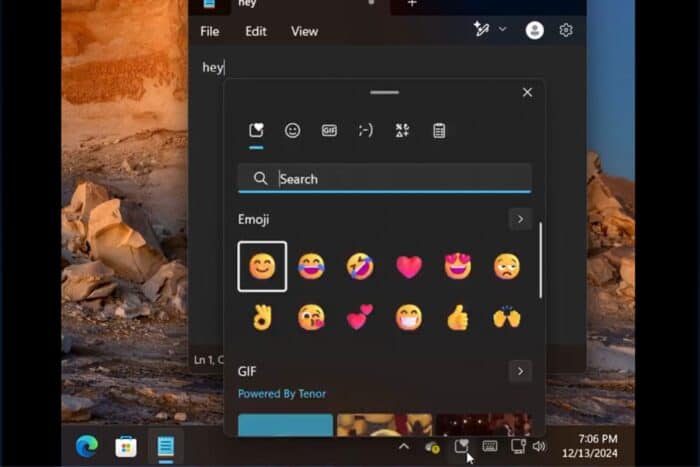The height and width of the screenshot is (467, 700).
Task: Insert the face blowing a kiss emoji
Action: [x=311, y=317]
